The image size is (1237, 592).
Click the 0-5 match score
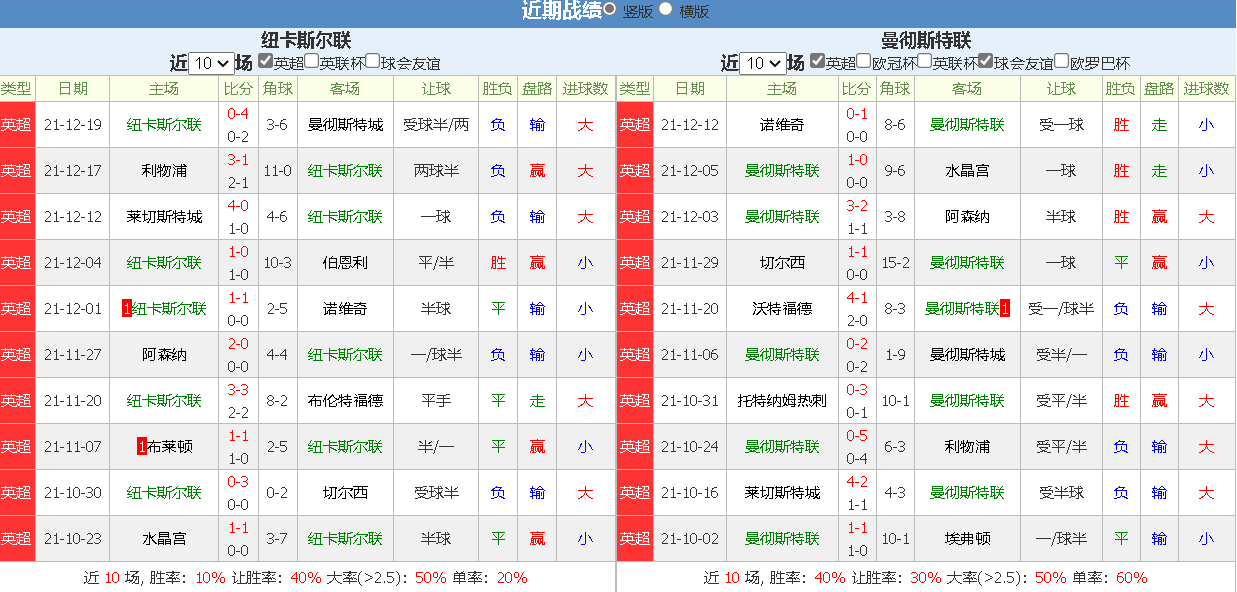tap(857, 436)
